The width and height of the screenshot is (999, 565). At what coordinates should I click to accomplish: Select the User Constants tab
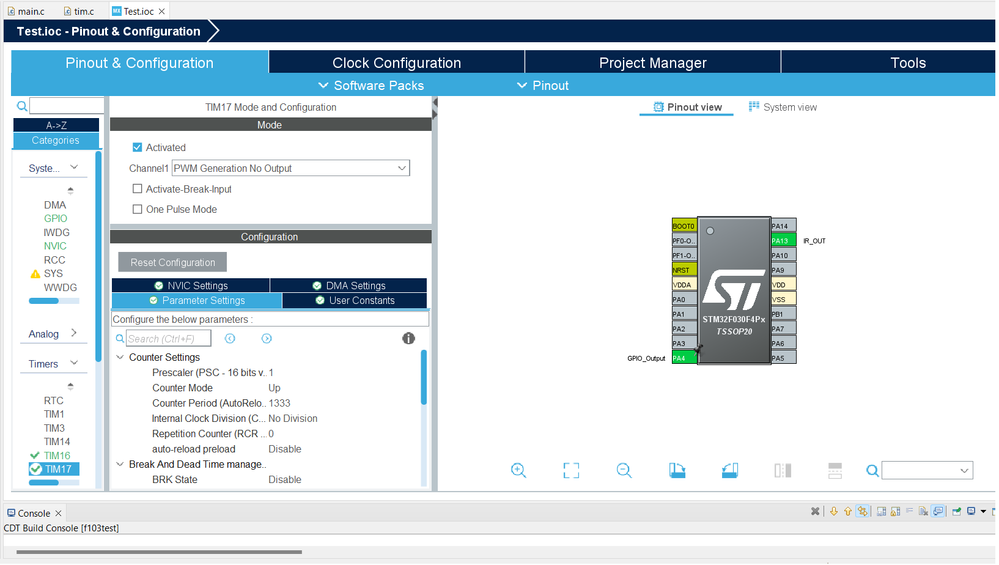click(354, 301)
